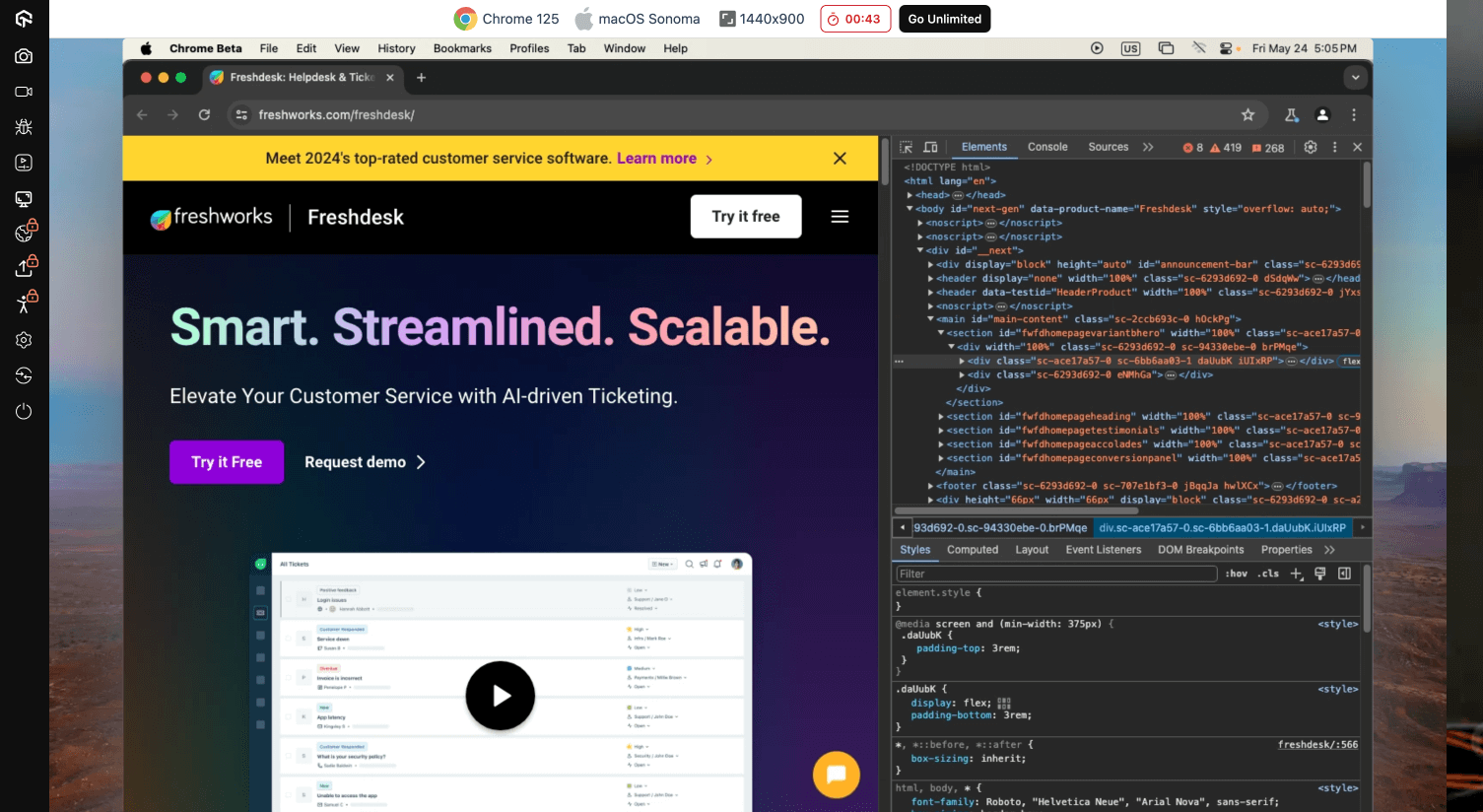Expand the fwfdhomepageheading section node
This screenshot has height=812, width=1483.
tap(941, 416)
